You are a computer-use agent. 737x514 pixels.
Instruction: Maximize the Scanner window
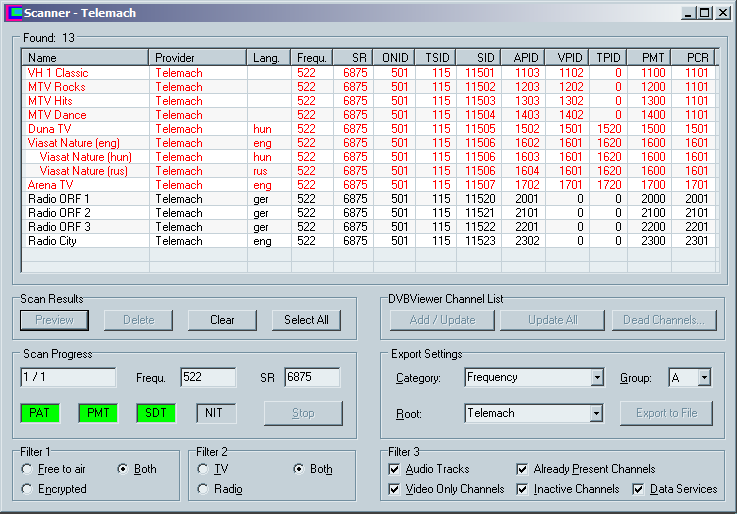(705, 13)
